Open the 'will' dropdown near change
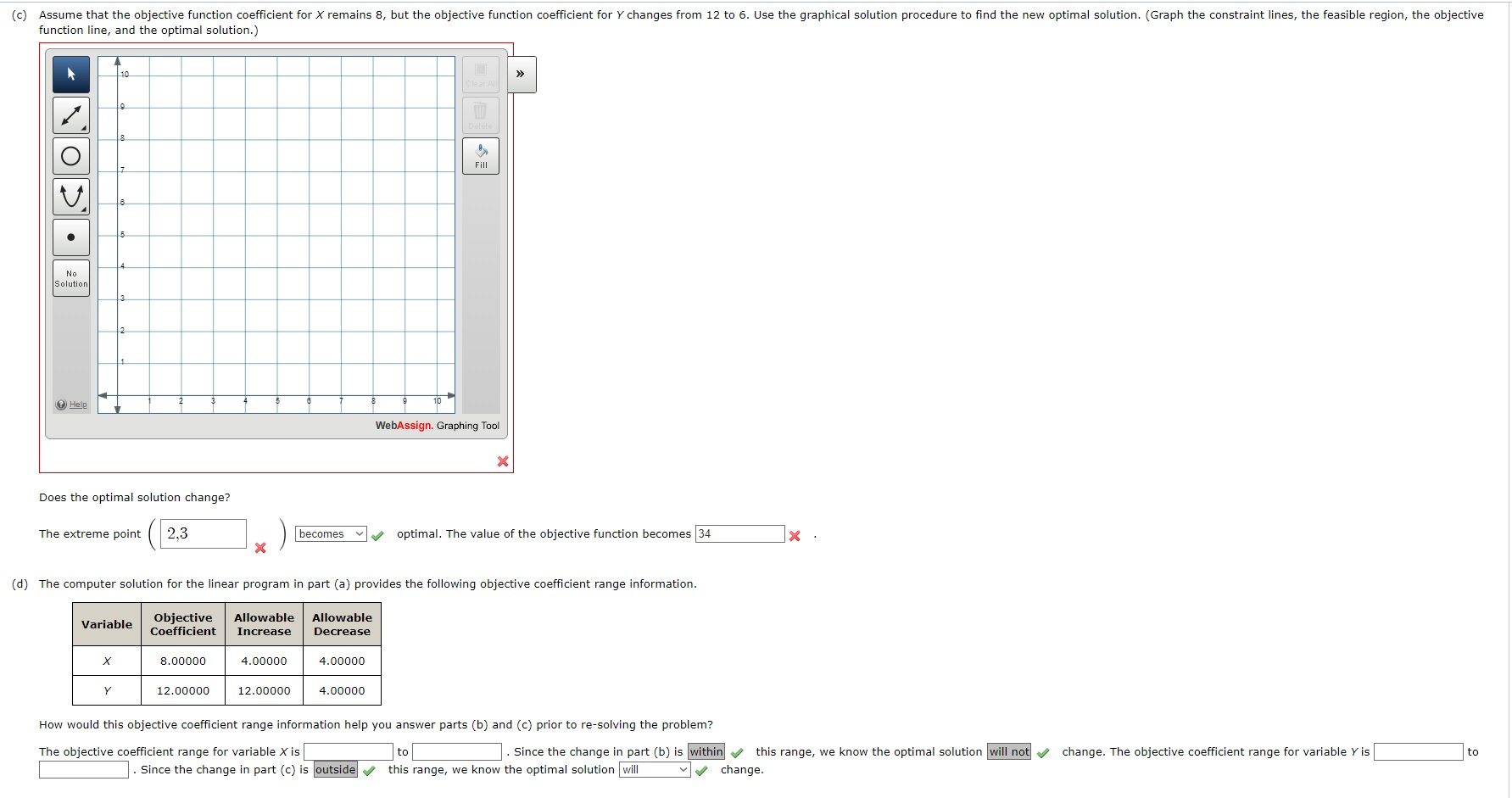Image resolution: width=1512 pixels, height=798 pixels. tap(653, 769)
